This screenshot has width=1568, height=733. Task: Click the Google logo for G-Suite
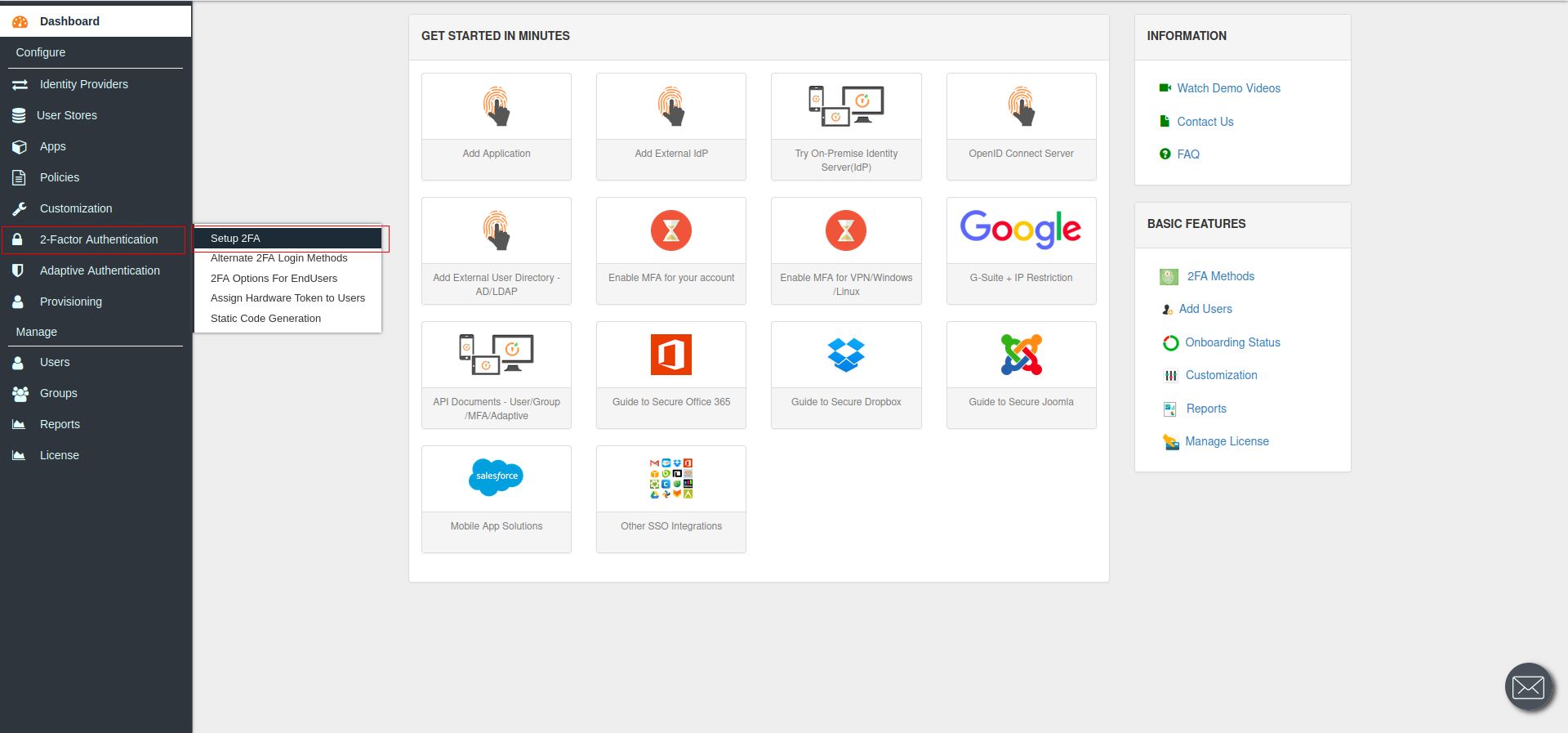click(x=1021, y=230)
